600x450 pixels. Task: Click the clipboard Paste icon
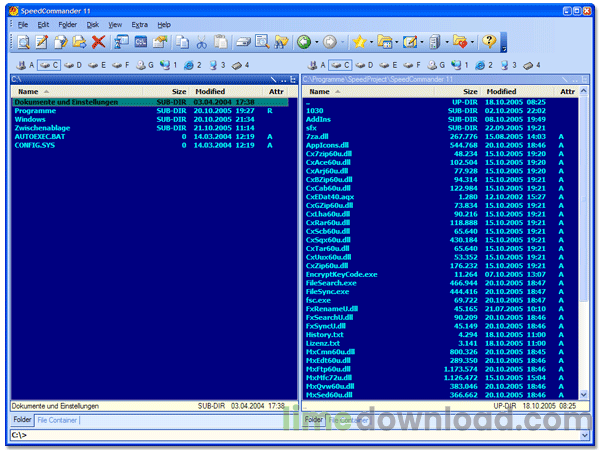(221, 42)
